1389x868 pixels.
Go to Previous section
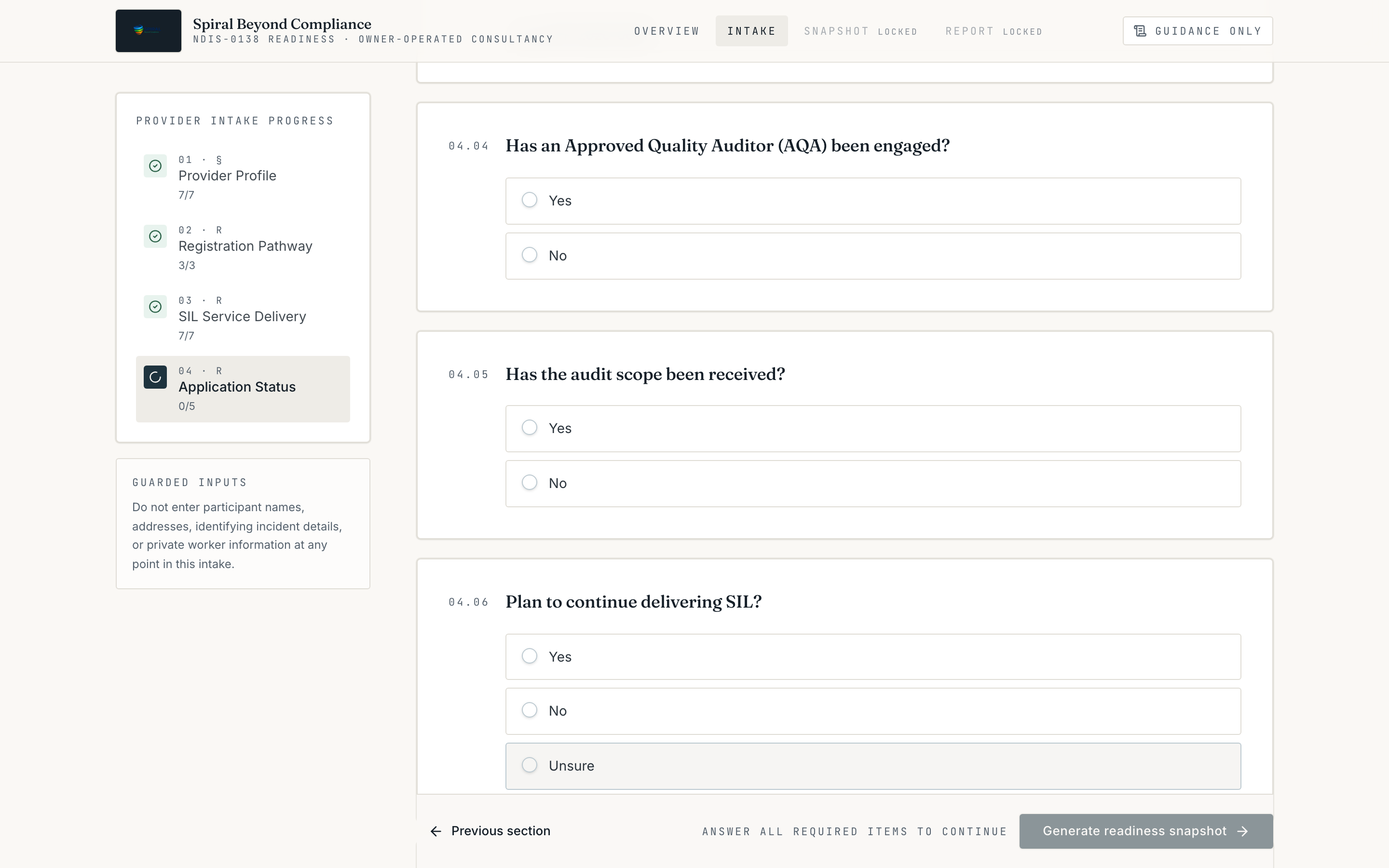[490, 831]
